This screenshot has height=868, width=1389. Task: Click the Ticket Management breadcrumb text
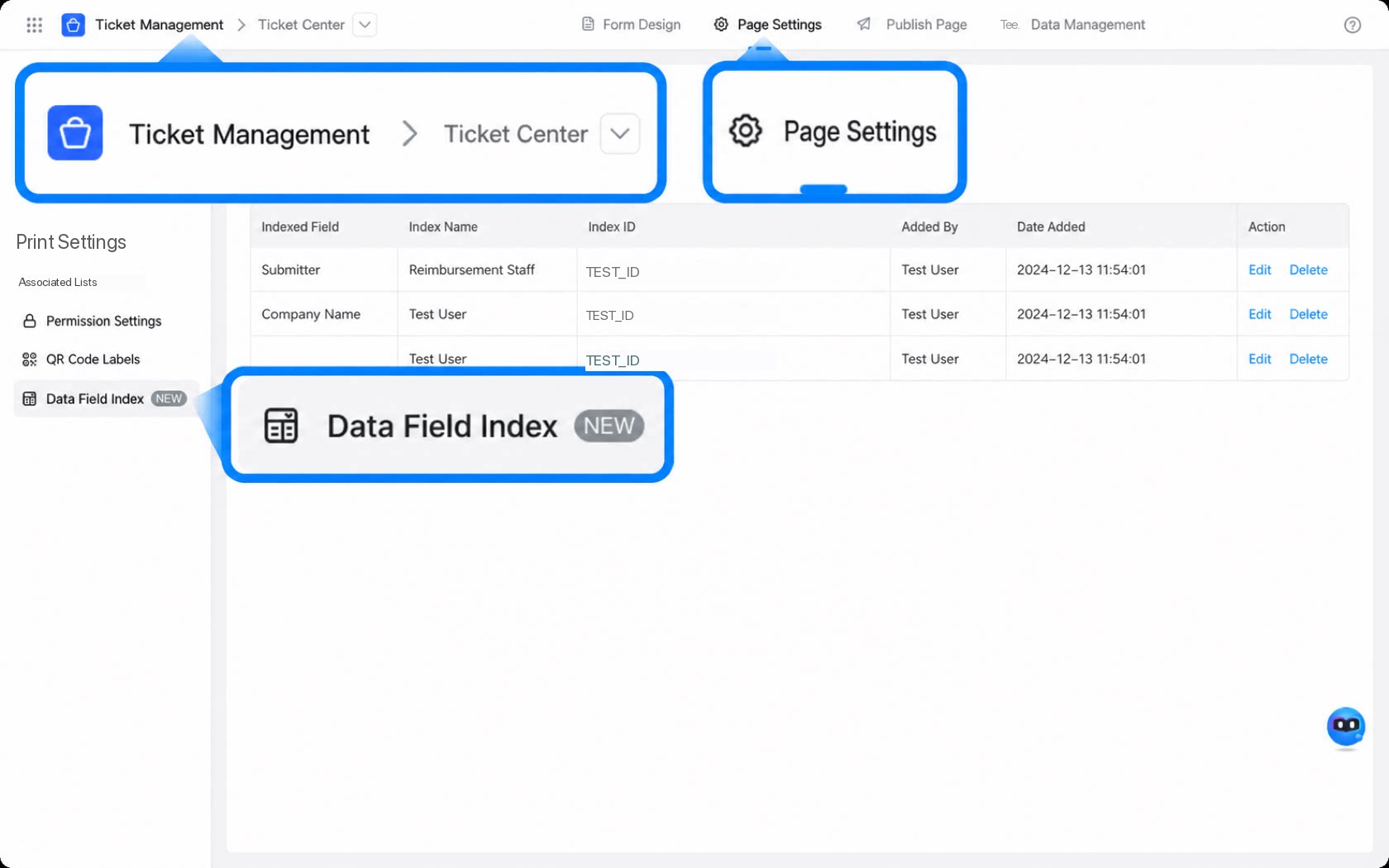coord(159,25)
